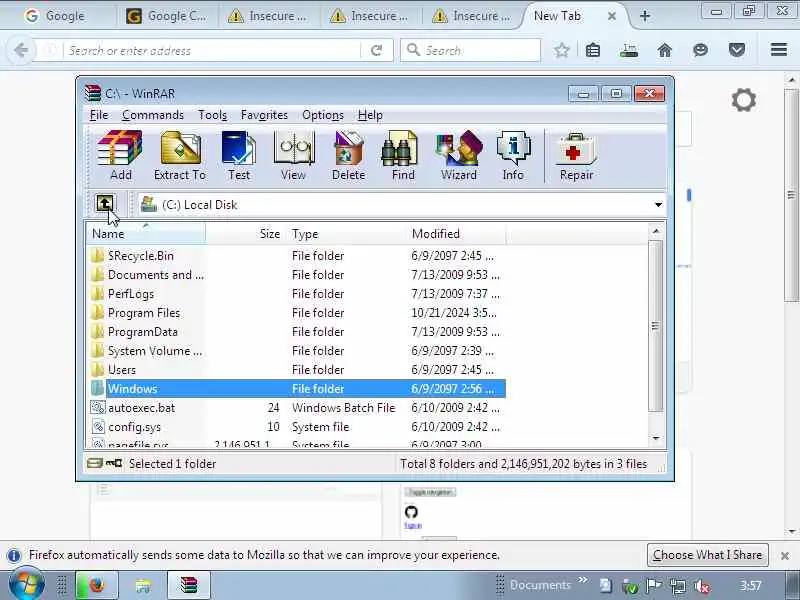Viewport: 800px width, 600px height.
Task: Open the File menu
Action: [98, 115]
